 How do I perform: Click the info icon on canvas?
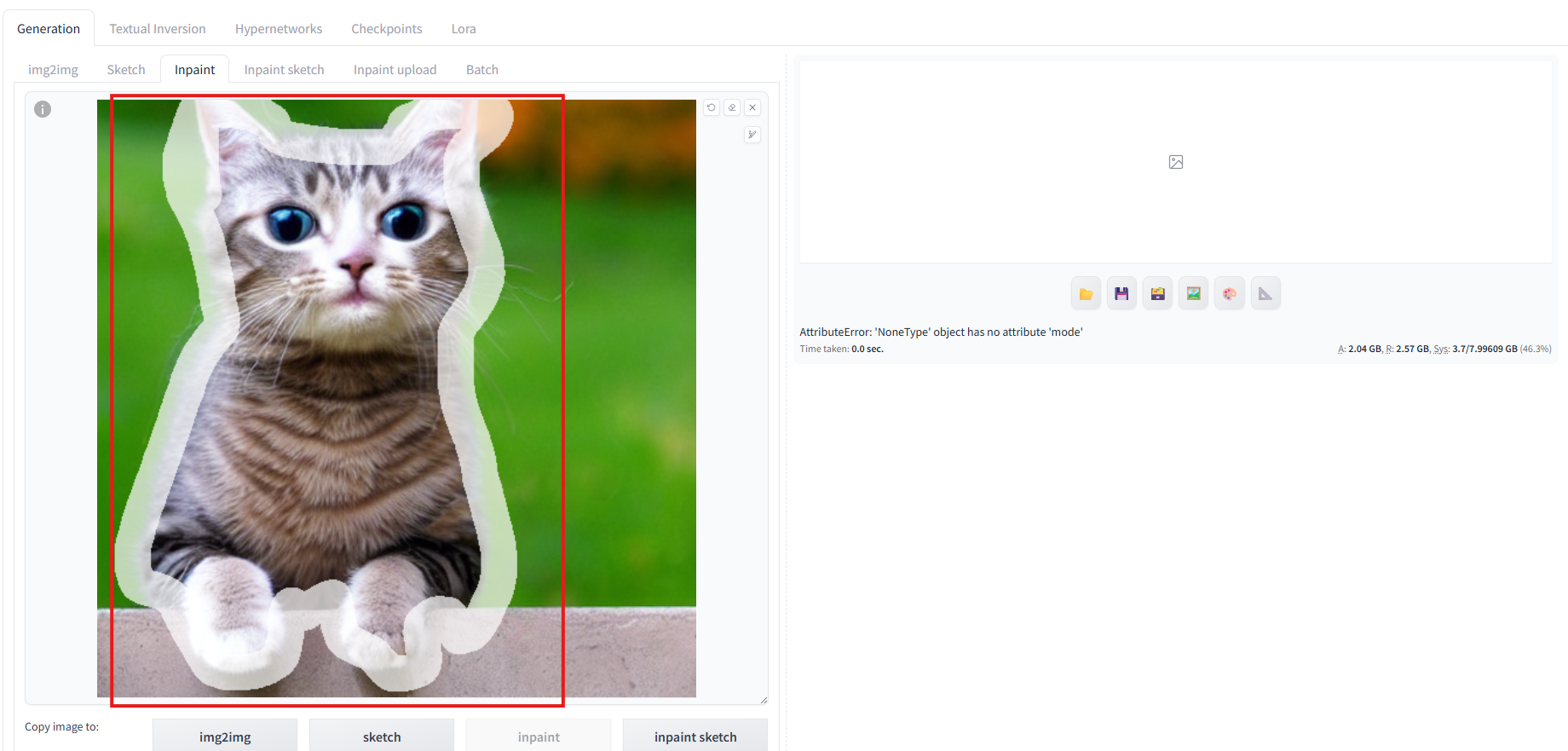pyautogui.click(x=43, y=109)
